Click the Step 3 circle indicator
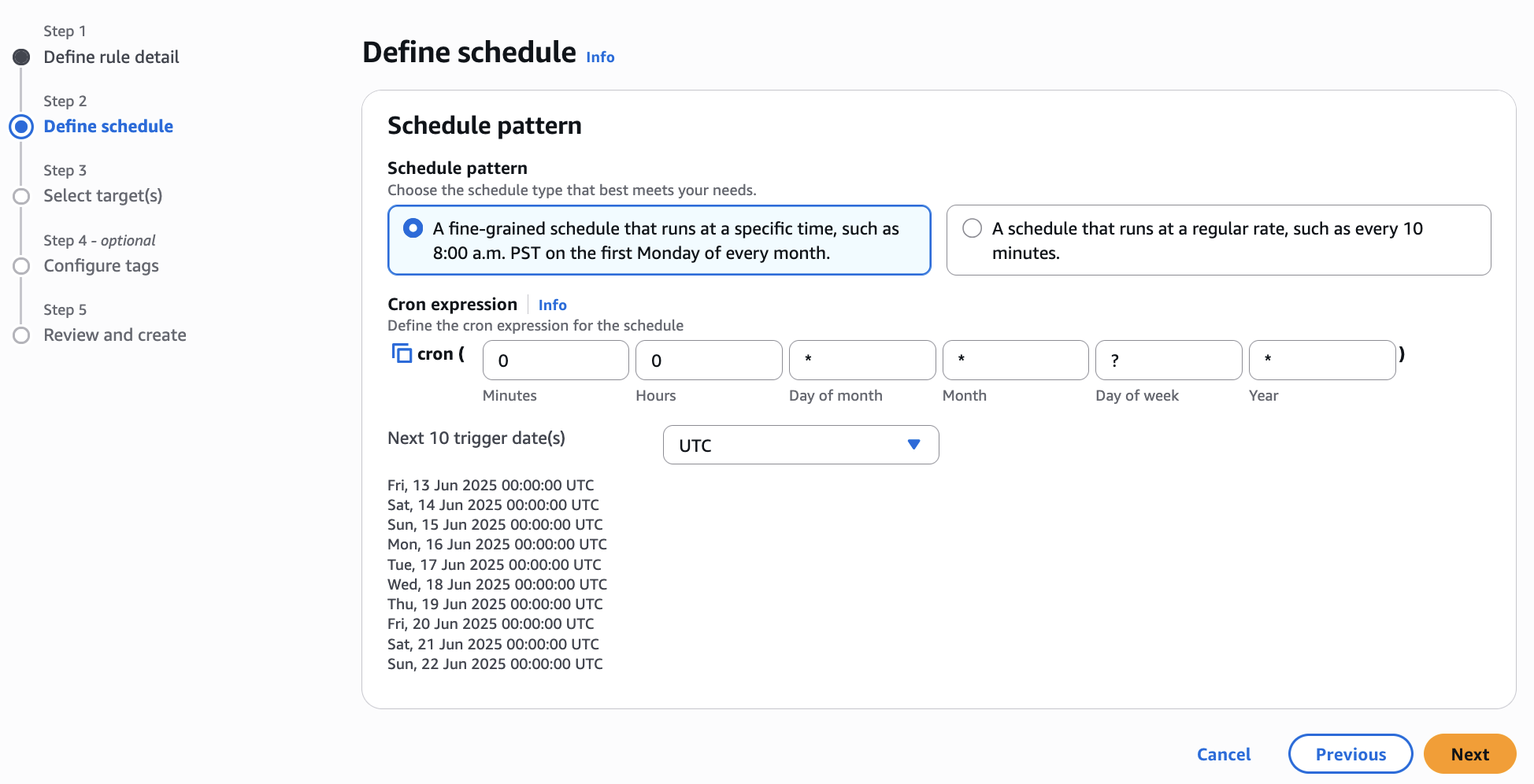This screenshot has height=784, width=1534. click(21, 196)
